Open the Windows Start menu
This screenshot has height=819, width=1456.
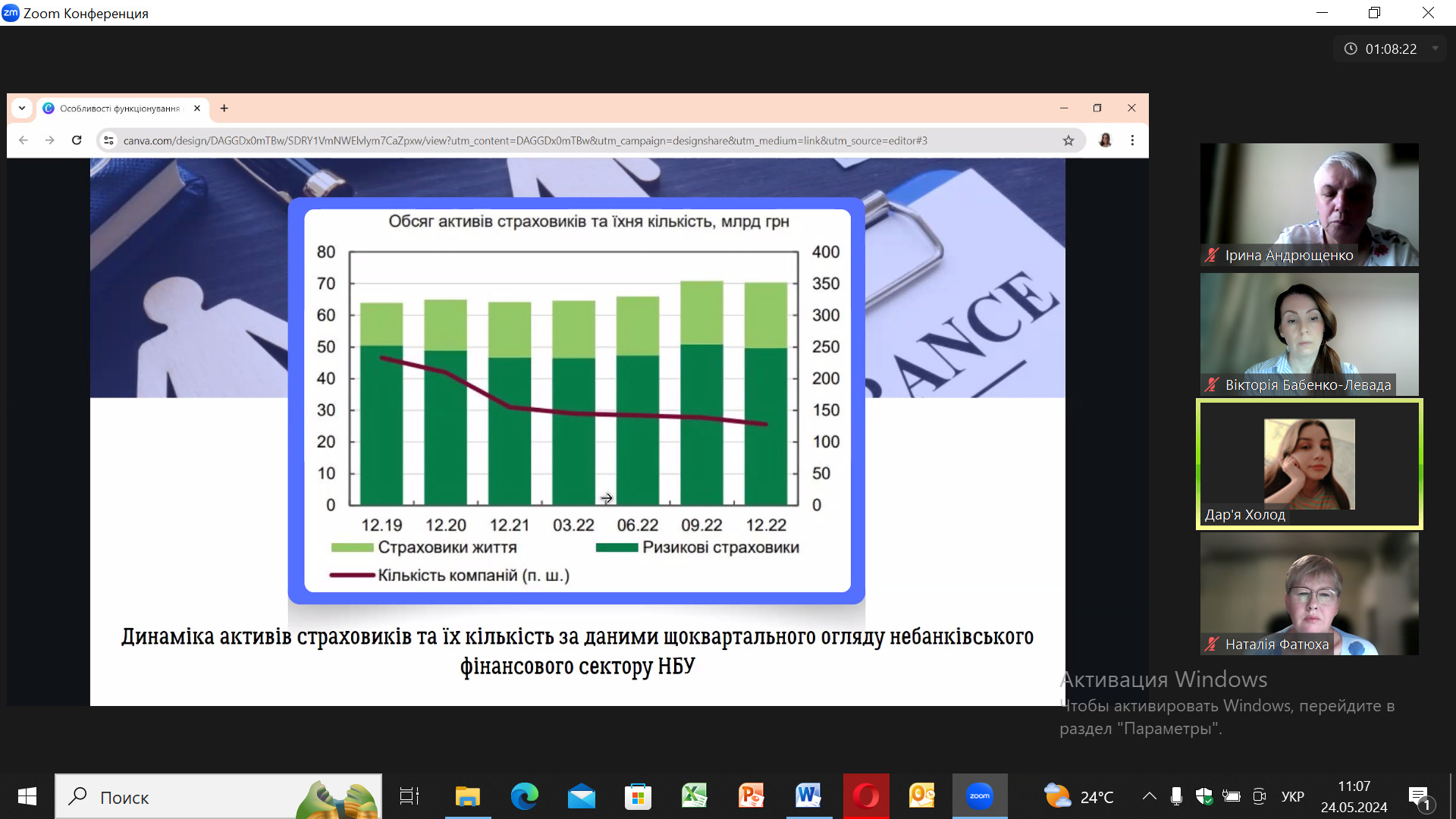(27, 796)
